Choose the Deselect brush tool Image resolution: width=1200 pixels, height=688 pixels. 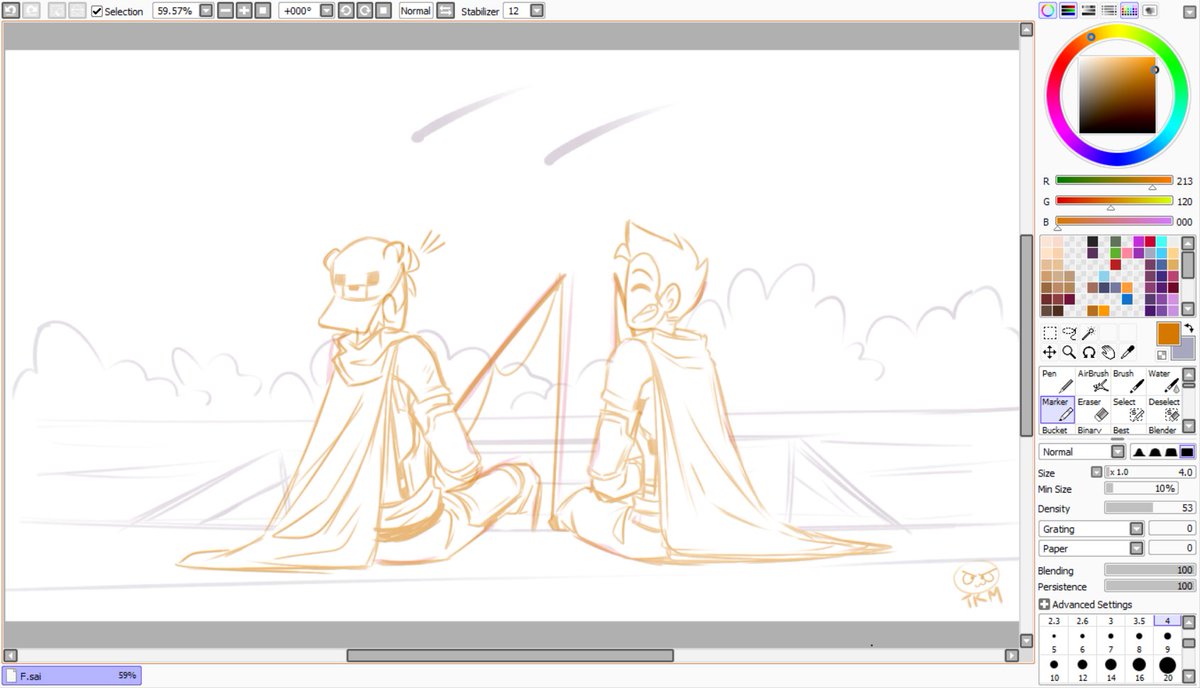coord(1164,409)
